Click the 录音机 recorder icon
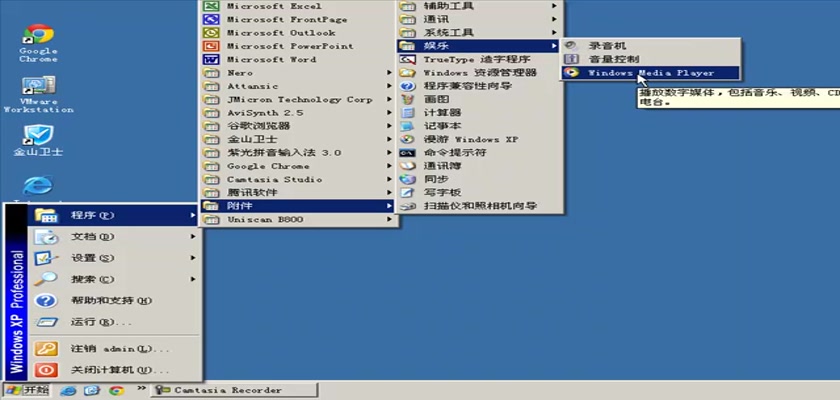 click(572, 46)
